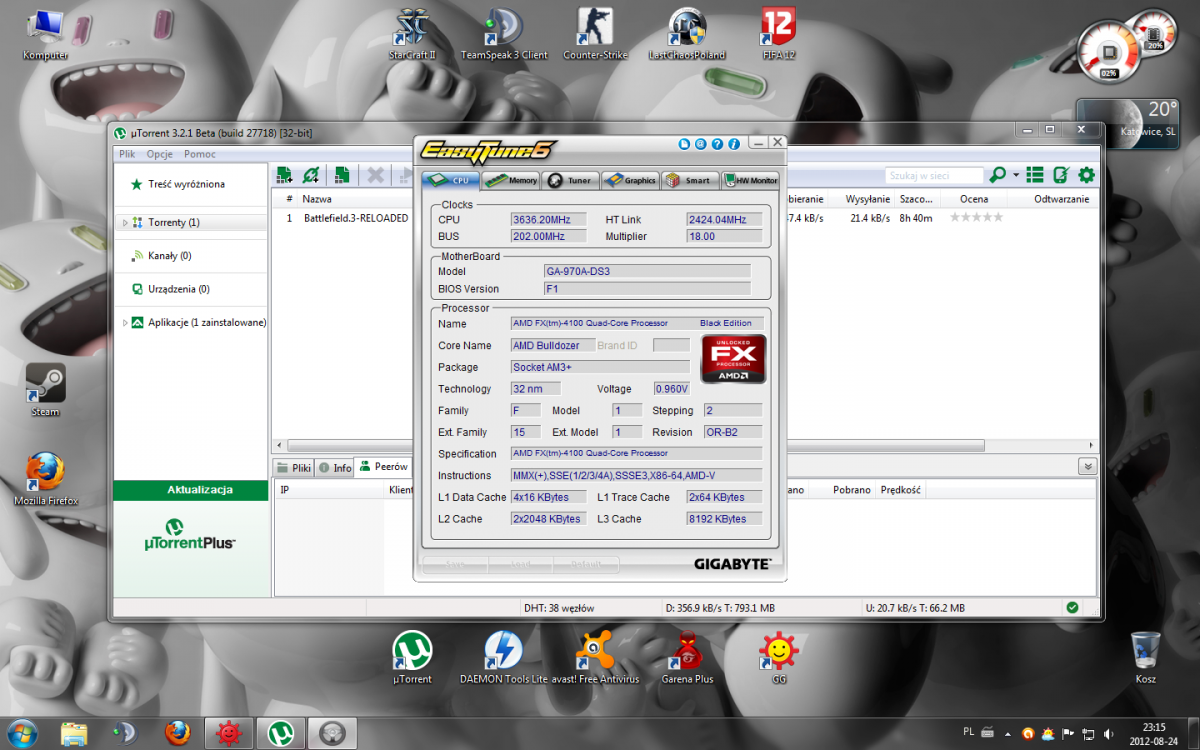Open the search engine dropdown arrow
The height and width of the screenshot is (750, 1200).
[1015, 175]
